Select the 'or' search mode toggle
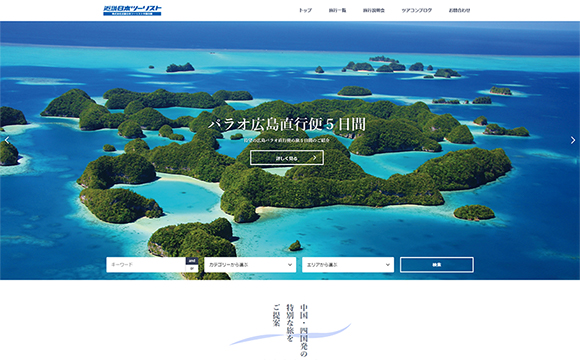The width and height of the screenshot is (580, 360). point(192,269)
